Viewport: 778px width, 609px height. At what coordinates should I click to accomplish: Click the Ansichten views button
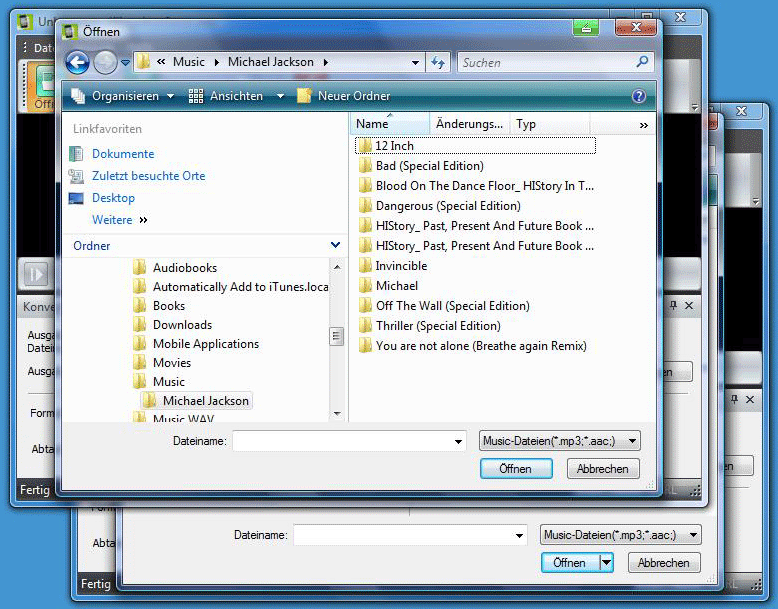tap(226, 96)
